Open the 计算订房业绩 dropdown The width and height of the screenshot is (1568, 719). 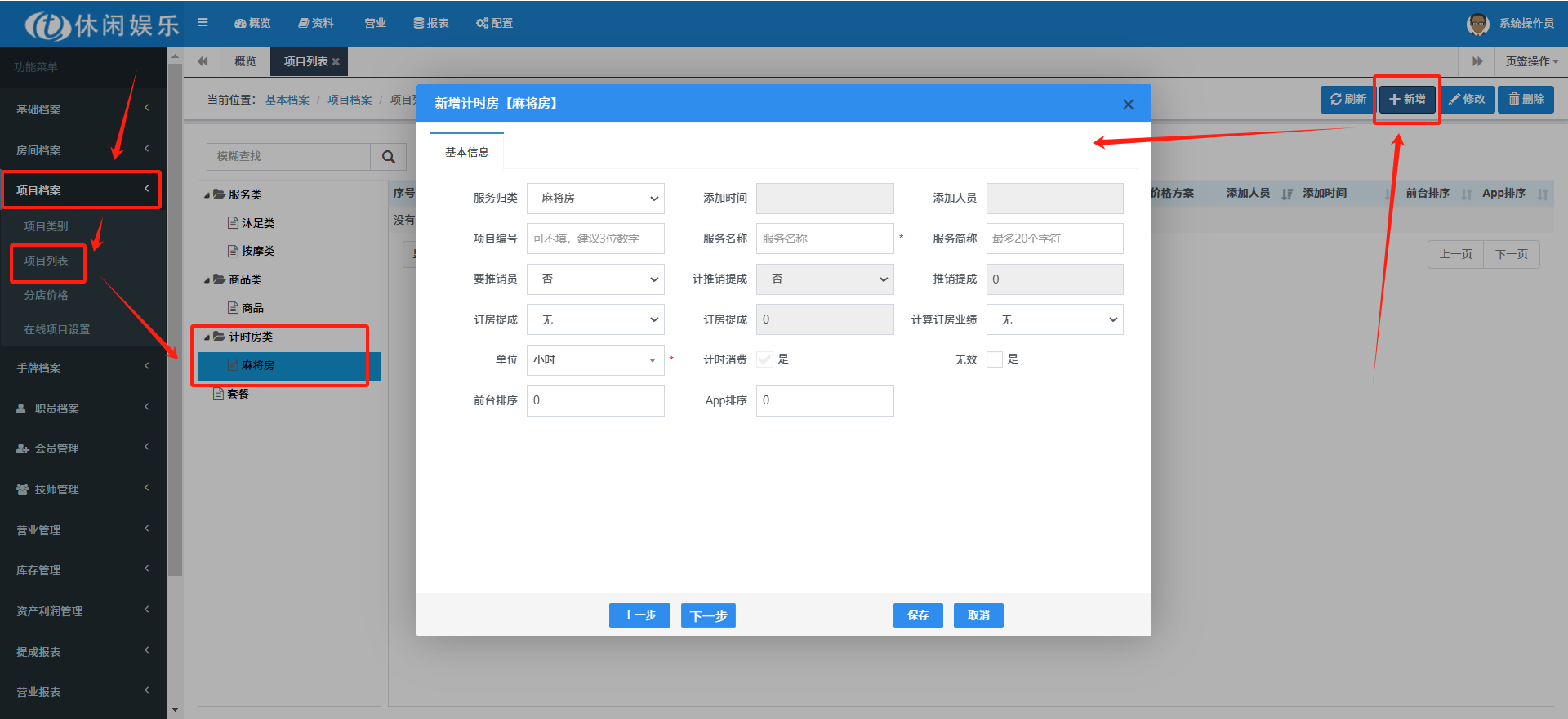[1054, 319]
